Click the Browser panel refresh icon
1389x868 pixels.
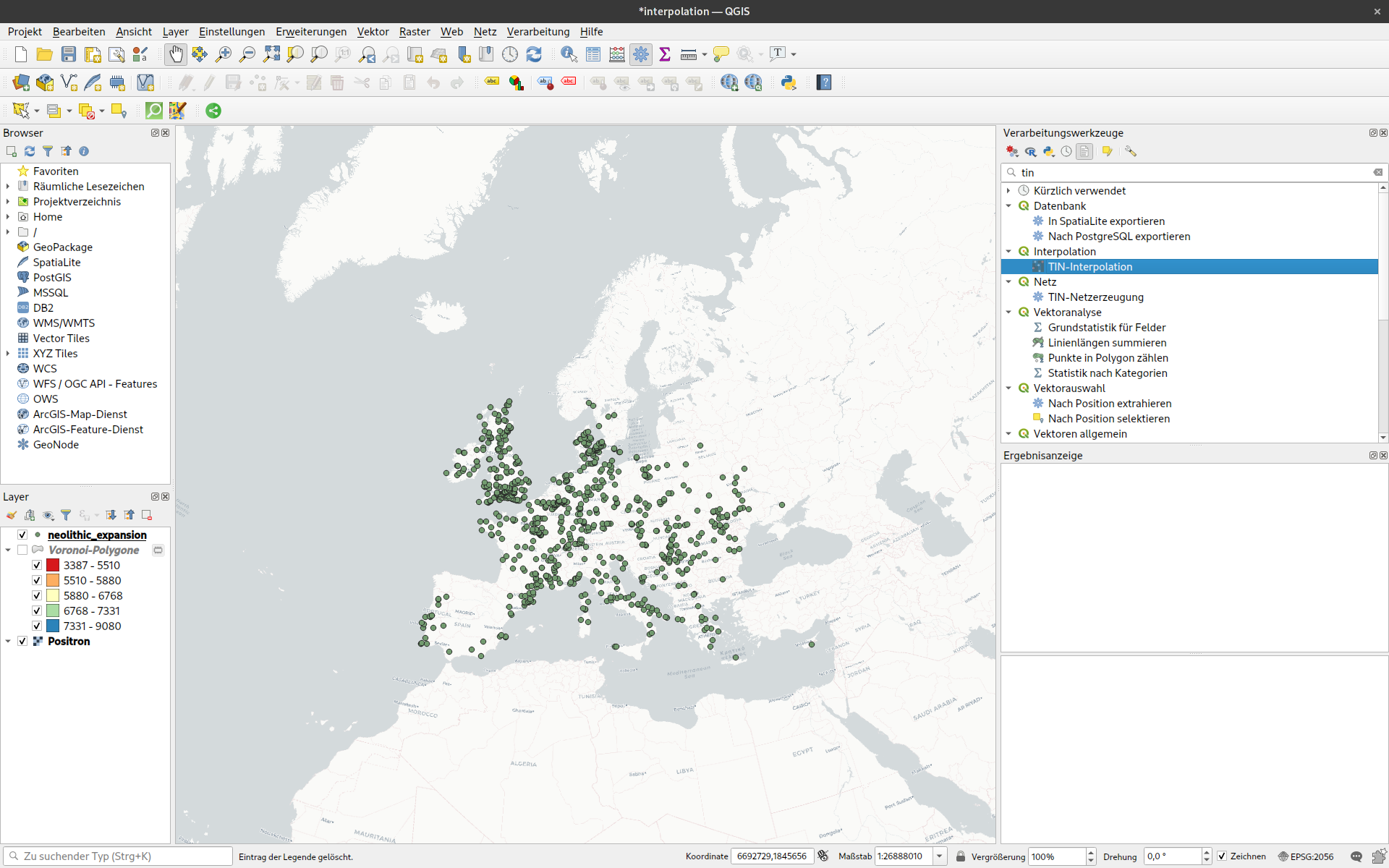tap(30, 151)
